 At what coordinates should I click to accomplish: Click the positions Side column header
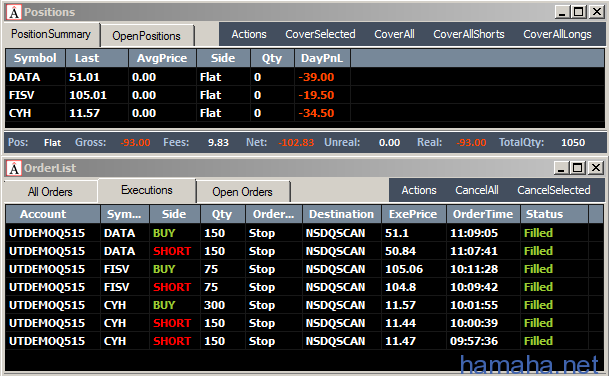[x=223, y=58]
